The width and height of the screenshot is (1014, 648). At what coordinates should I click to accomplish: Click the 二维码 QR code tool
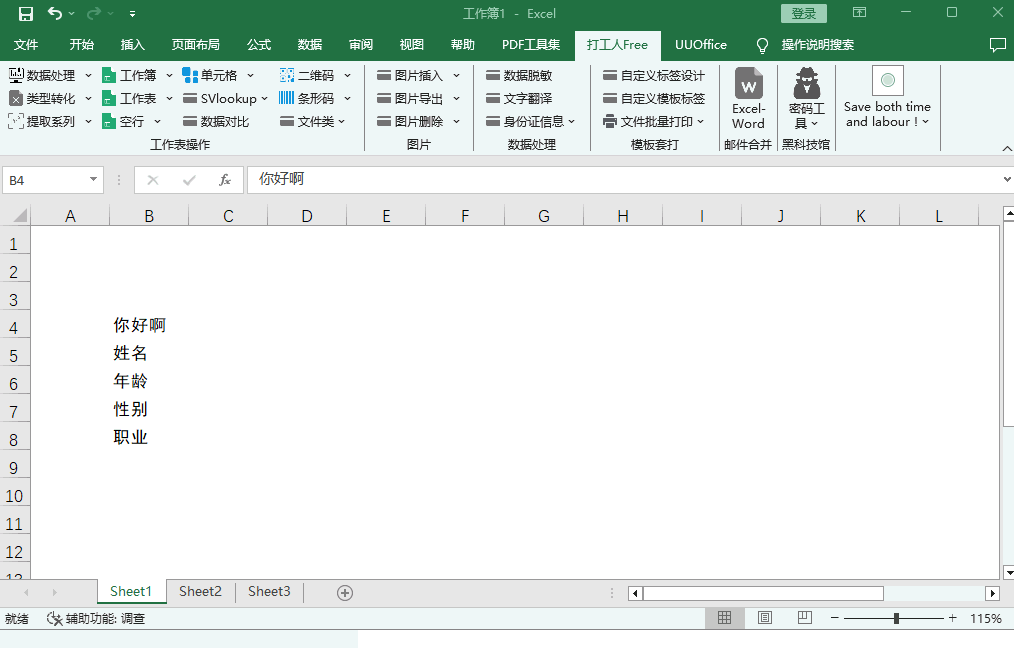click(x=307, y=76)
